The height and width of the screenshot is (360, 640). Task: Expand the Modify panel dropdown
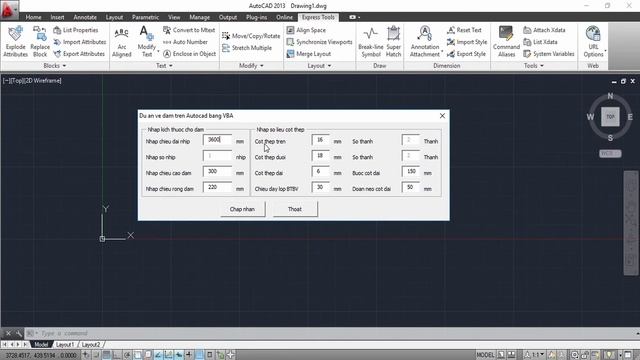pos(251,65)
